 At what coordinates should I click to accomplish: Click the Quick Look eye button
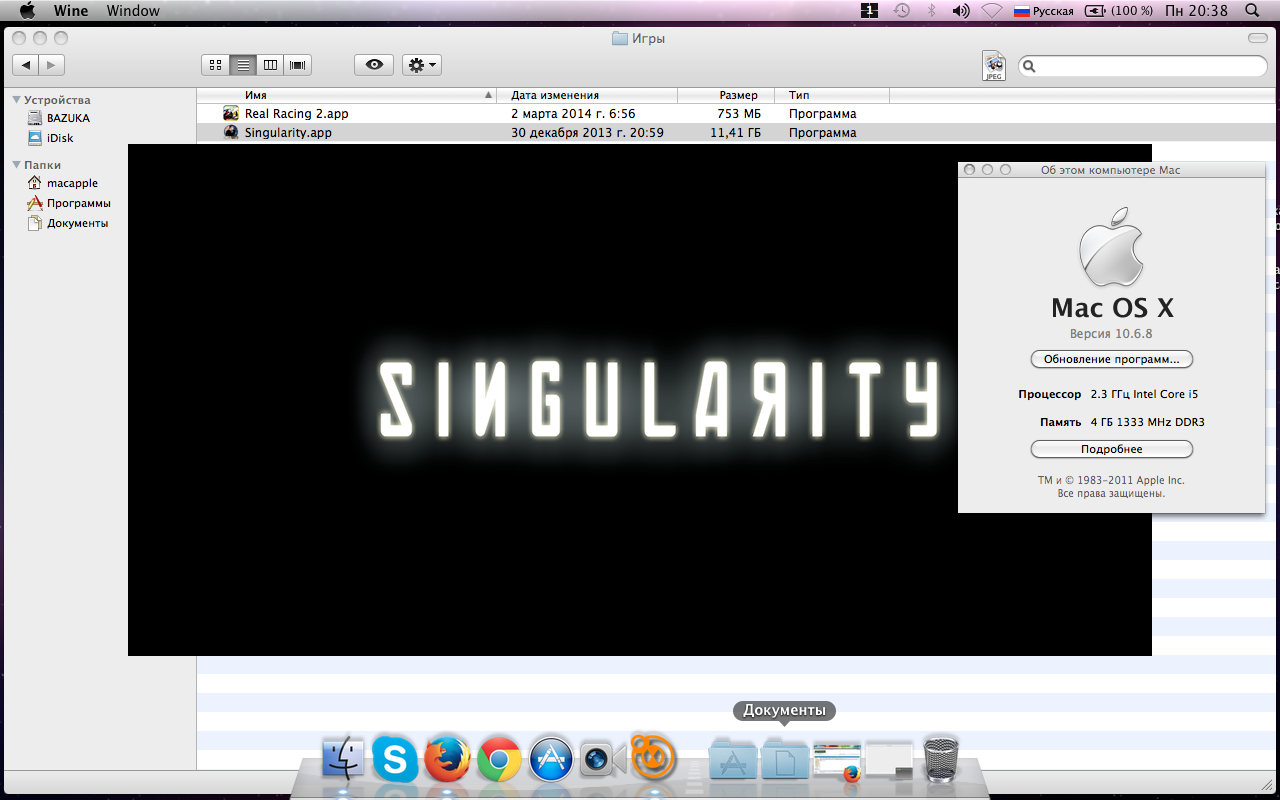pyautogui.click(x=374, y=65)
